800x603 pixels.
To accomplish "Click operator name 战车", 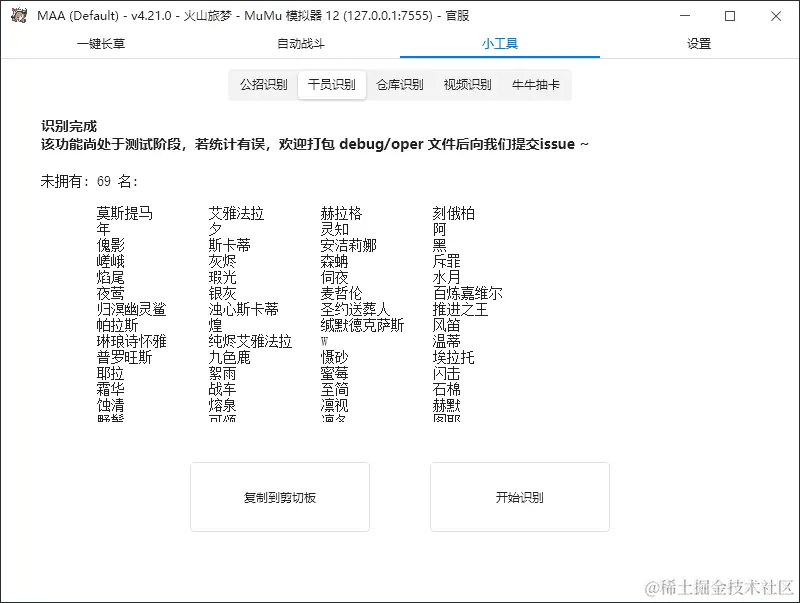I will (222, 389).
